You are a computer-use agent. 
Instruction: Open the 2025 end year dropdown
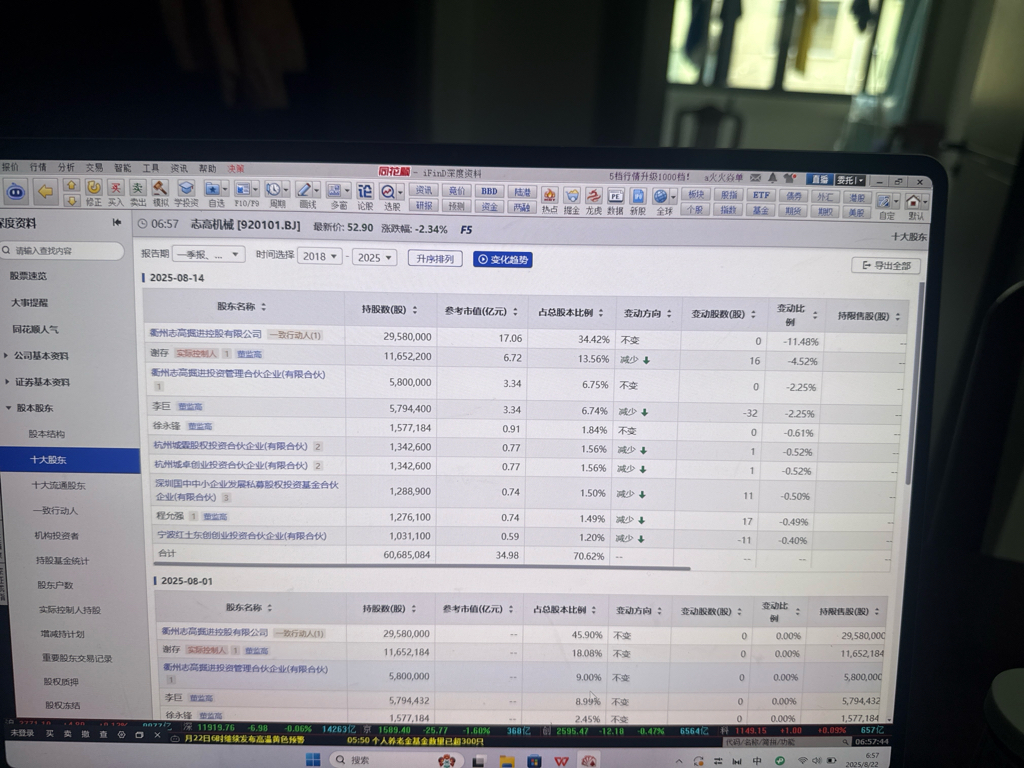(x=375, y=257)
